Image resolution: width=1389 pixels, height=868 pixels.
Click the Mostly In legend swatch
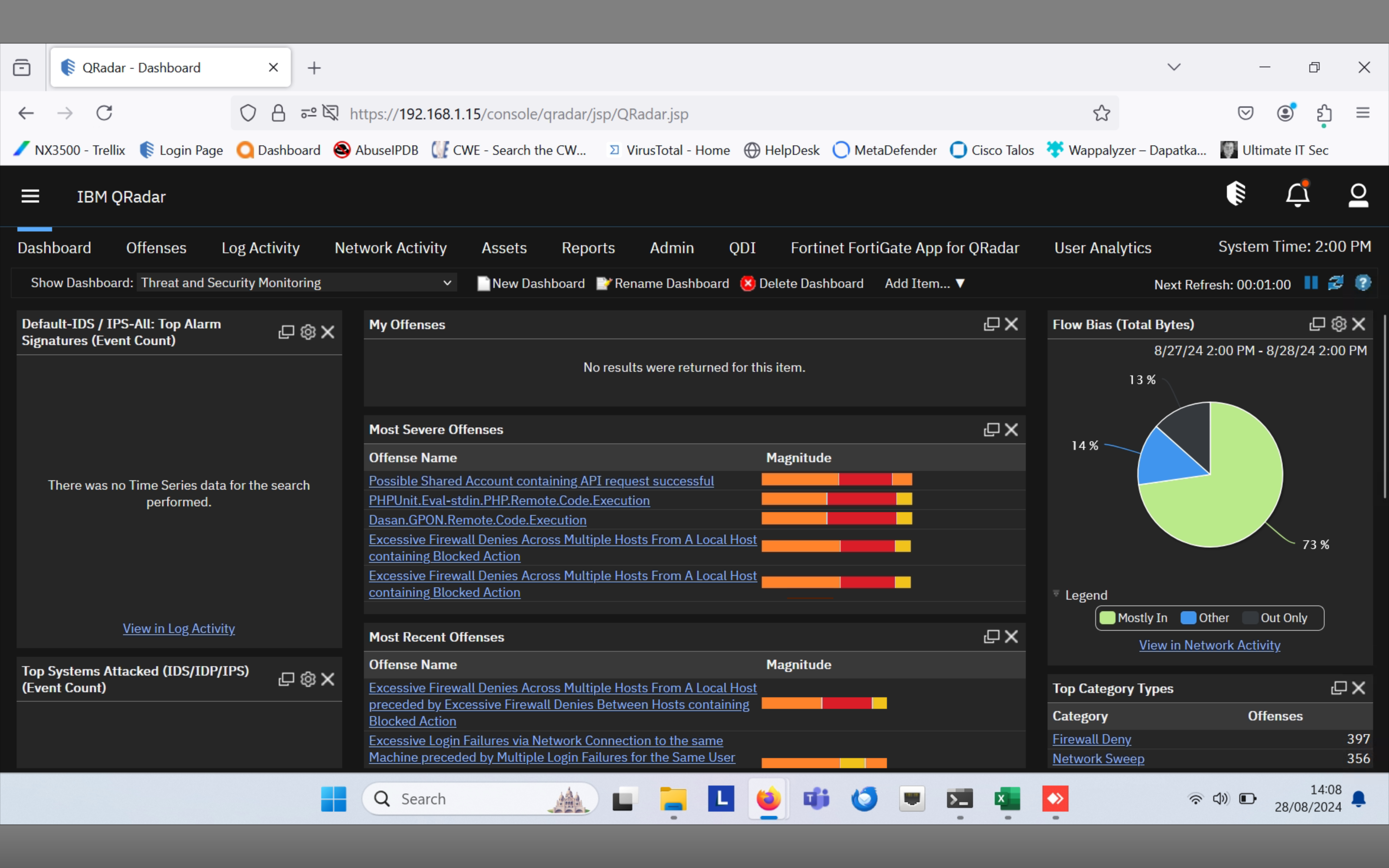coord(1107,618)
